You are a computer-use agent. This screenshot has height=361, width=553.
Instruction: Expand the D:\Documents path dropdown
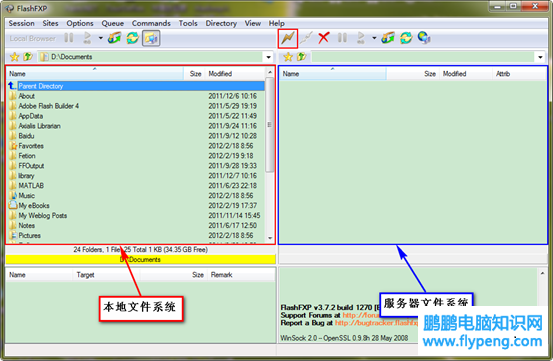(x=268, y=57)
